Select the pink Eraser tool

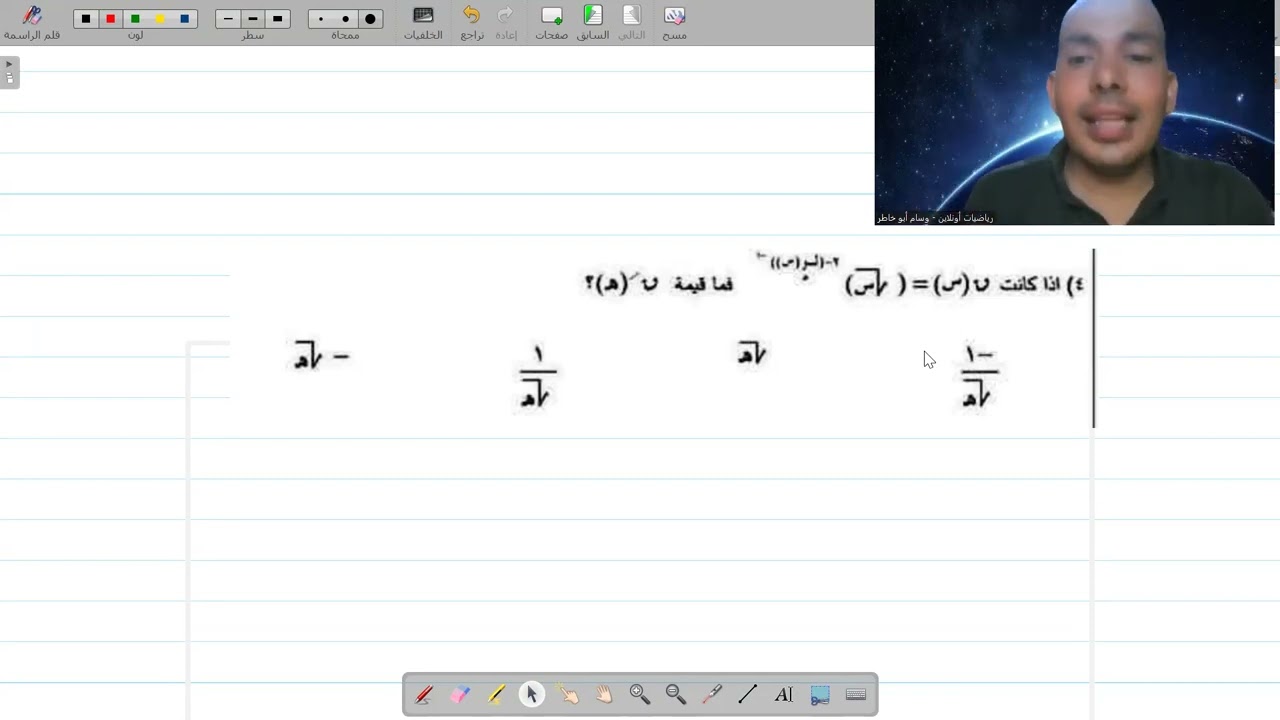[460, 694]
